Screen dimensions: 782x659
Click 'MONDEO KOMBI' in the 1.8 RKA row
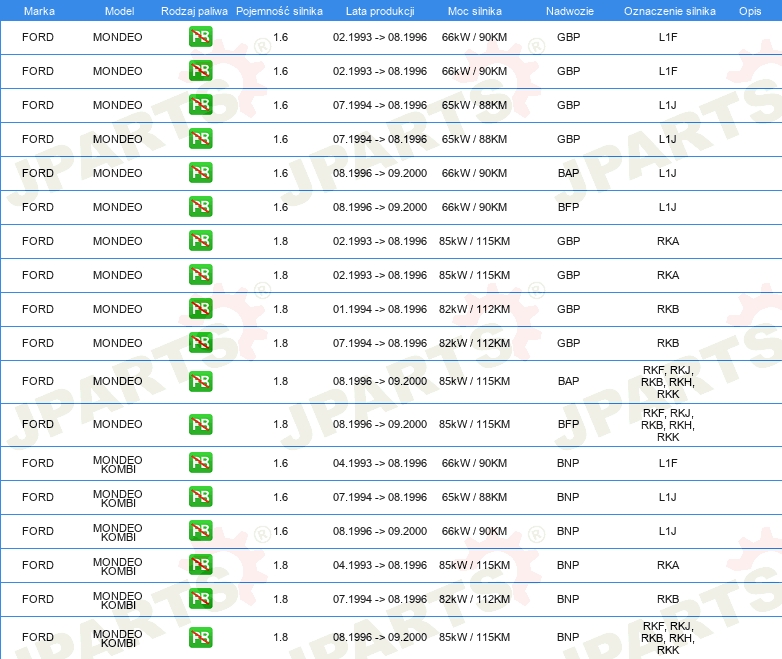pyautogui.click(x=118, y=566)
